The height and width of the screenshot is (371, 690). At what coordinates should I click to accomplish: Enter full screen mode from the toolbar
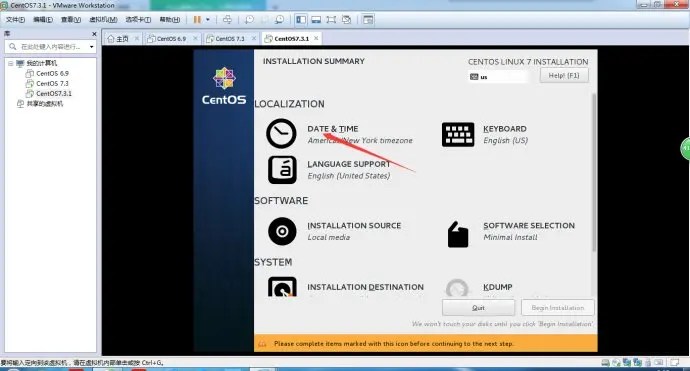coord(331,19)
